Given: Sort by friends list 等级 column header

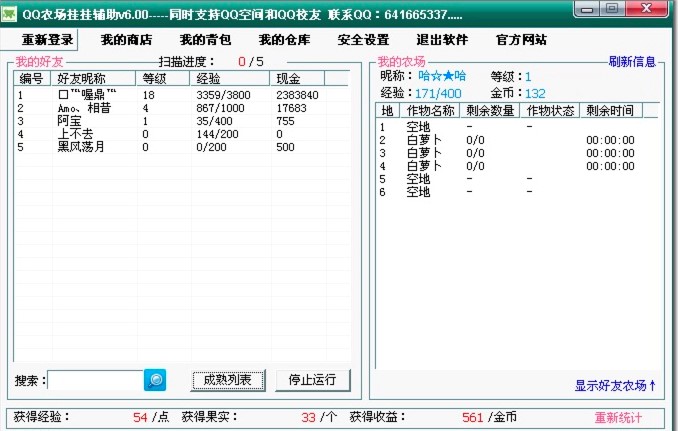Looking at the screenshot, I should coord(163,79).
